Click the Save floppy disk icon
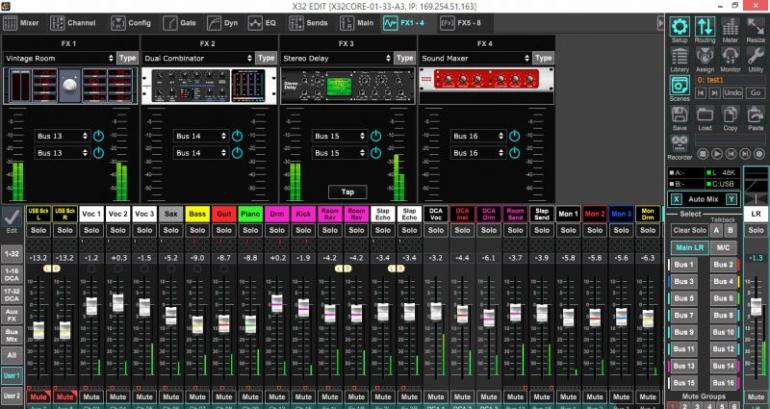 [x=680, y=115]
